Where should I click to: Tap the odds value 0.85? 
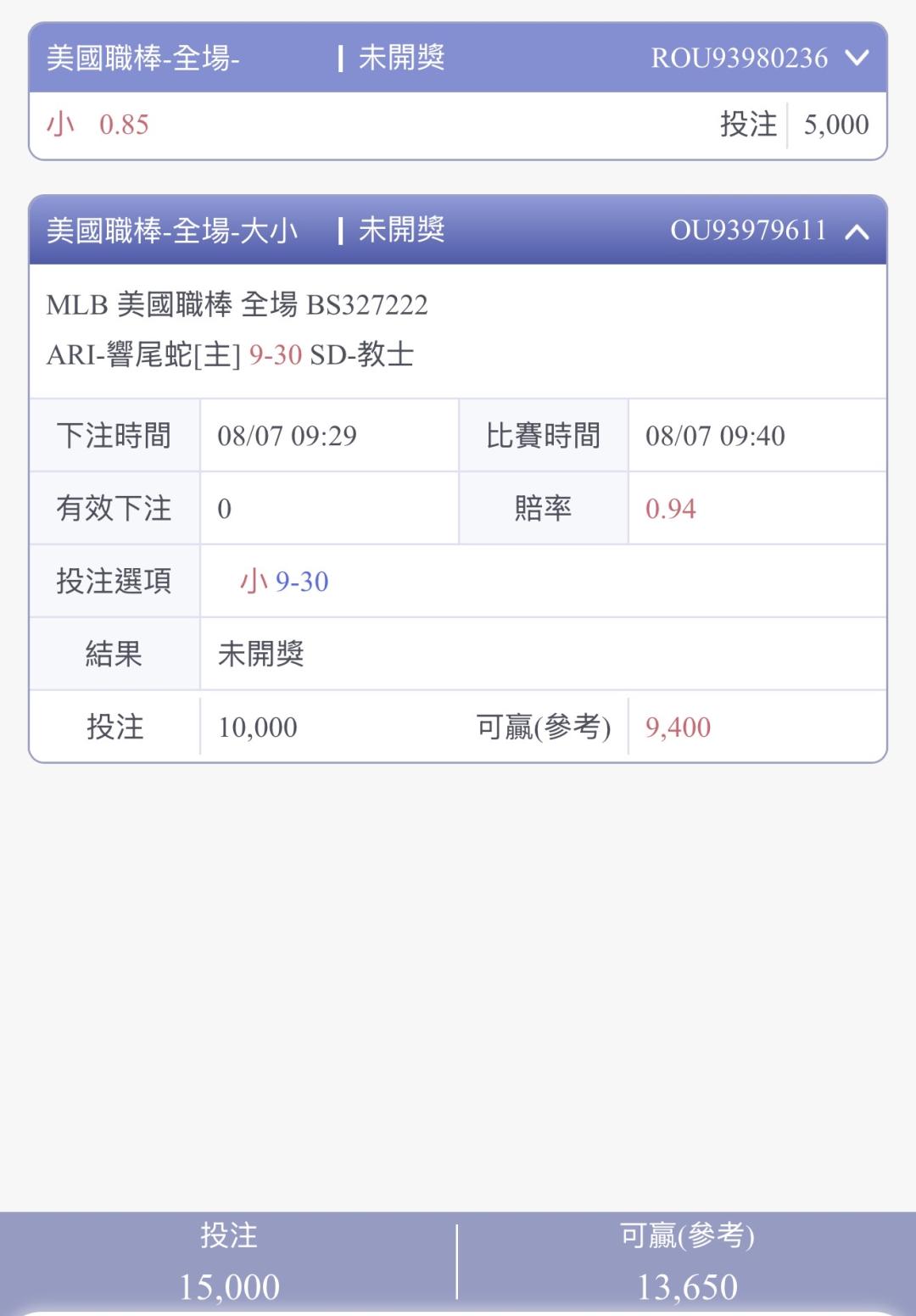124,125
